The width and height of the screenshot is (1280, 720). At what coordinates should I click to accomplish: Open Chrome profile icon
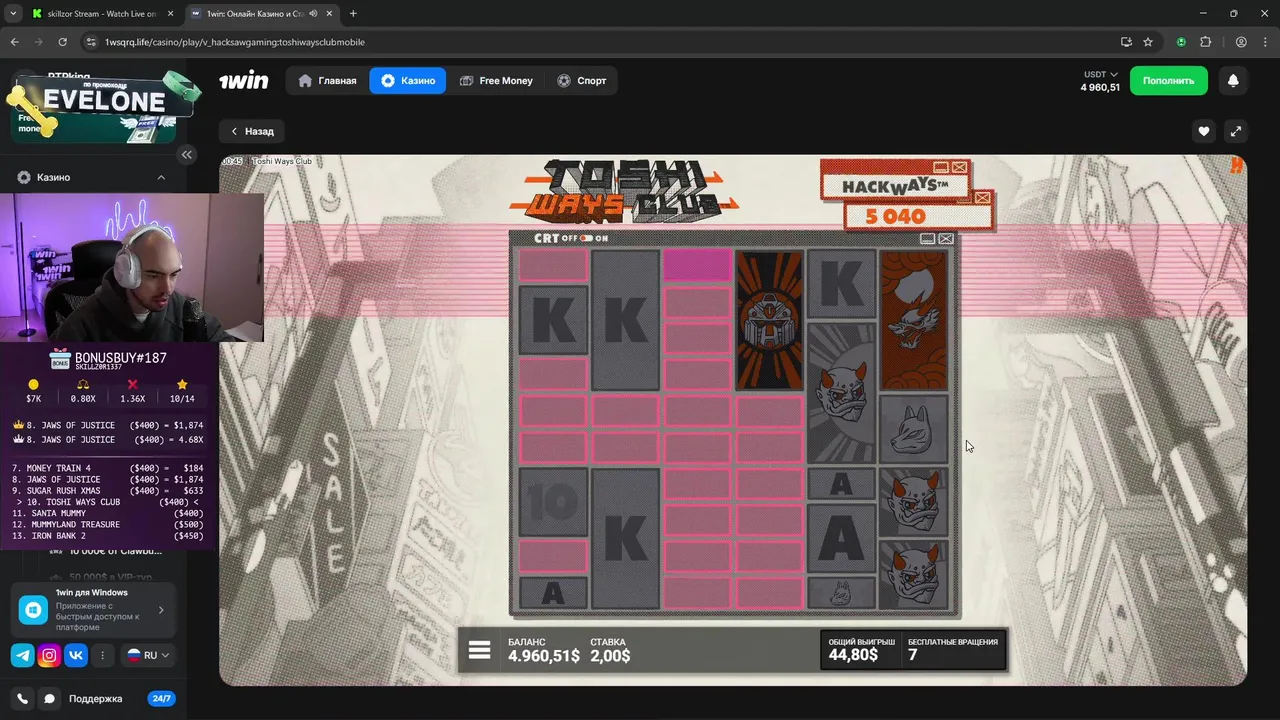1241,42
